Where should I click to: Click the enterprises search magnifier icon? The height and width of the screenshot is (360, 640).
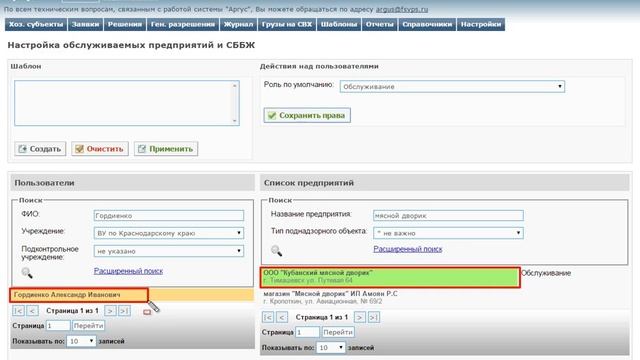[x=276, y=251]
